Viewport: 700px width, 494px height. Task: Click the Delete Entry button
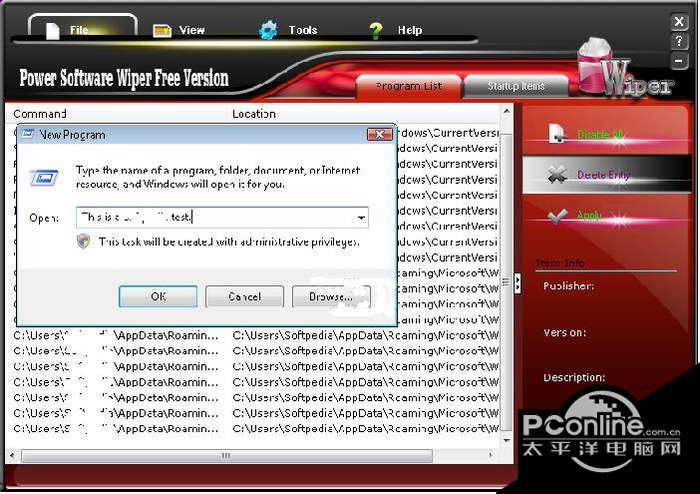(x=606, y=174)
